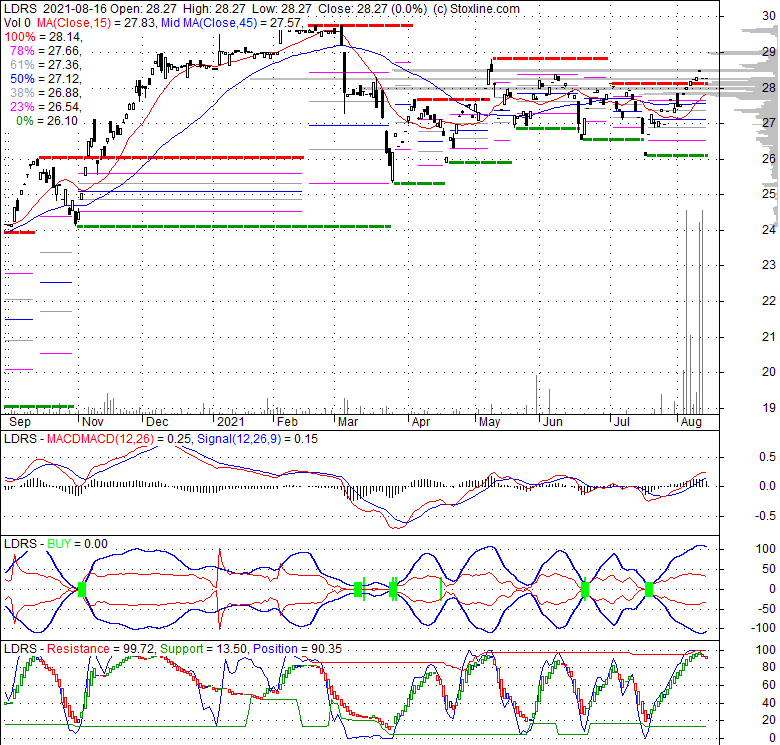Click the Signal(12,26,9) = 0.15 label
Image resolution: width=780 pixels, height=745 pixels.
257,439
